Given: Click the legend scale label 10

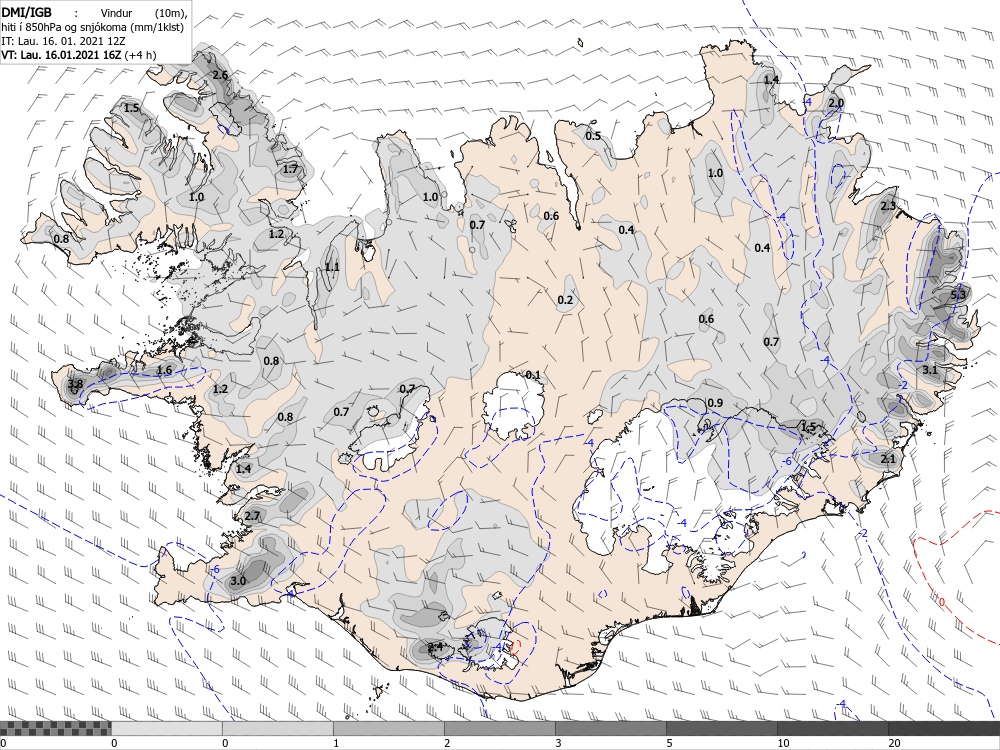Looking at the screenshot, I should click(x=783, y=743).
